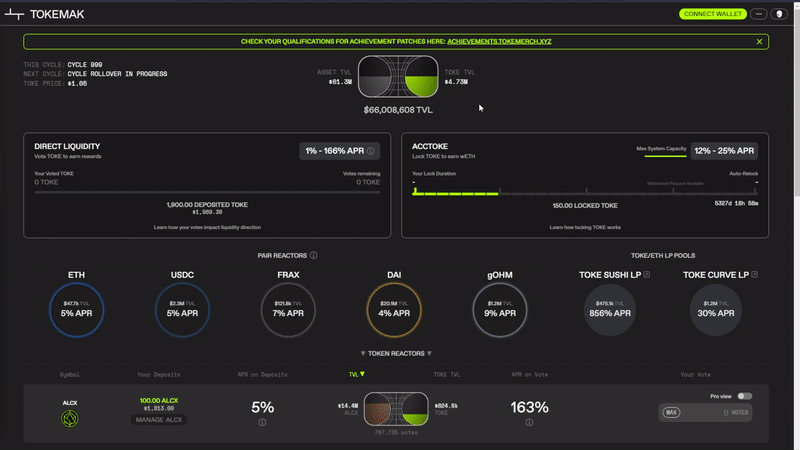Toggle the Pro view switch
Image resolution: width=800 pixels, height=450 pixels.
pyautogui.click(x=744, y=396)
